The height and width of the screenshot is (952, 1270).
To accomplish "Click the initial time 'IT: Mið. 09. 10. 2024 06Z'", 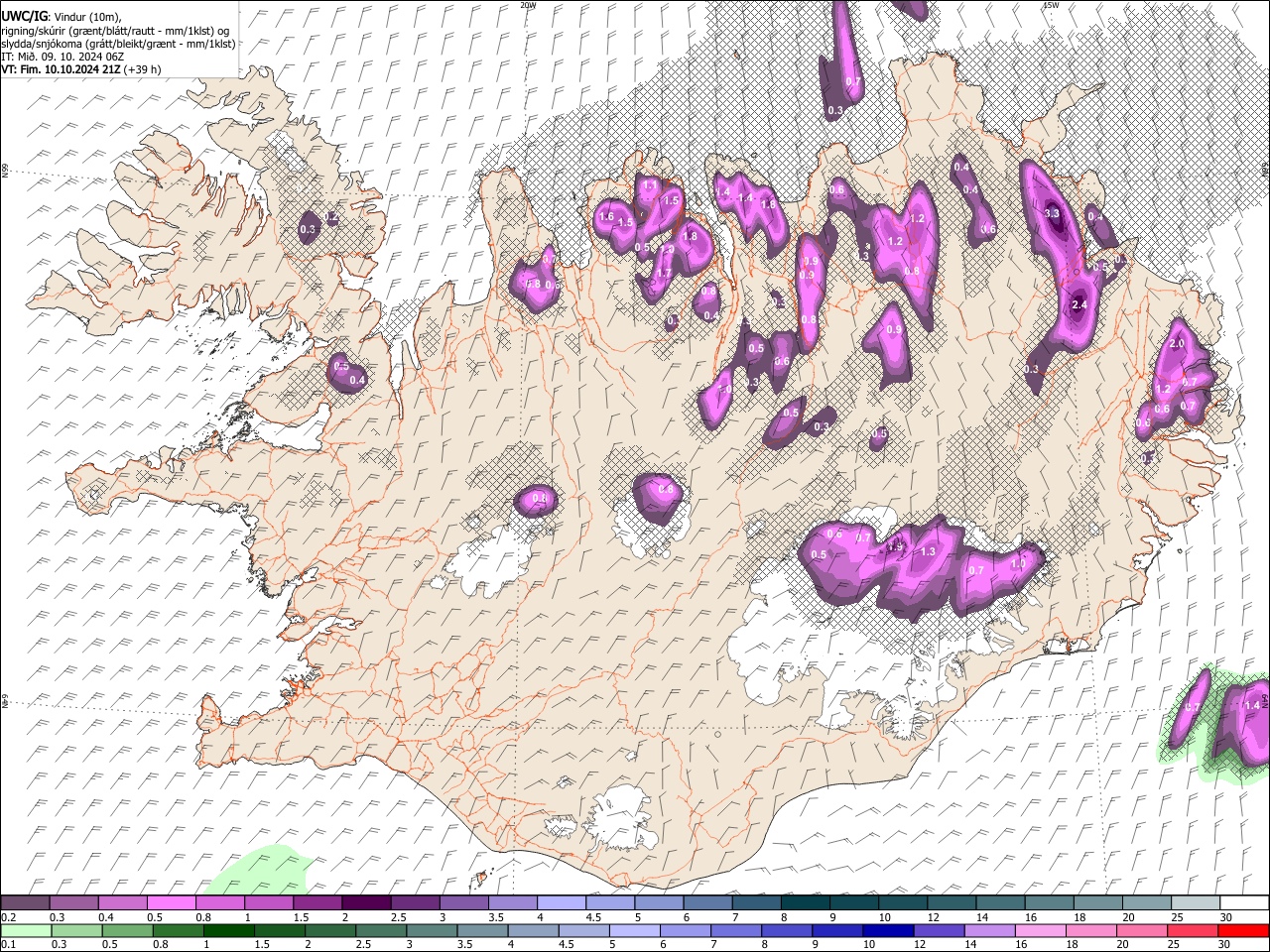I will (x=63, y=57).
